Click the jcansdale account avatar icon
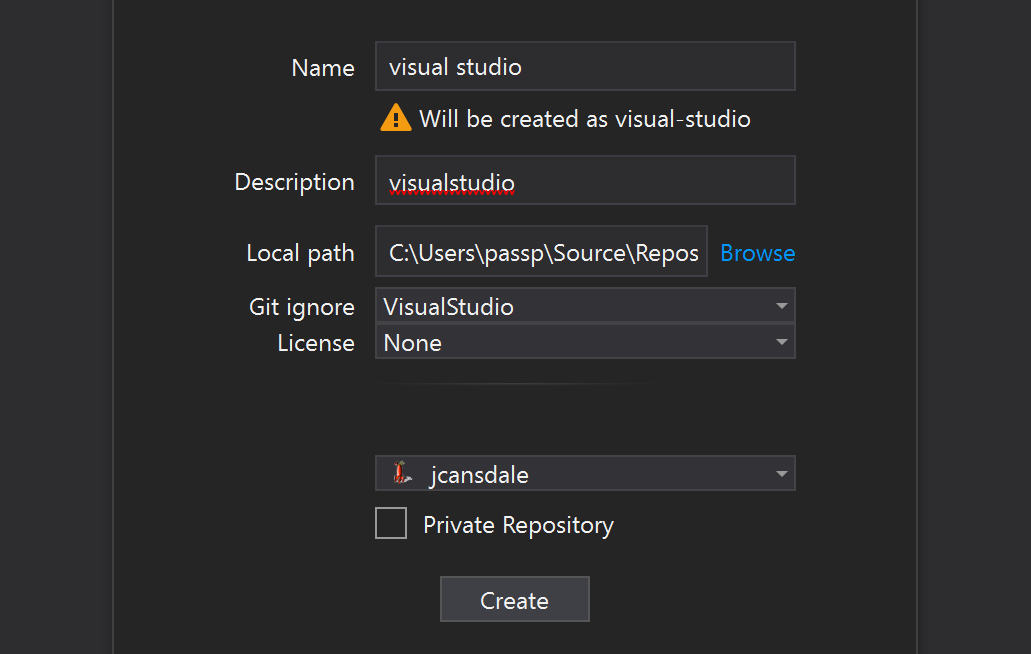Image resolution: width=1031 pixels, height=654 pixels. pos(402,473)
